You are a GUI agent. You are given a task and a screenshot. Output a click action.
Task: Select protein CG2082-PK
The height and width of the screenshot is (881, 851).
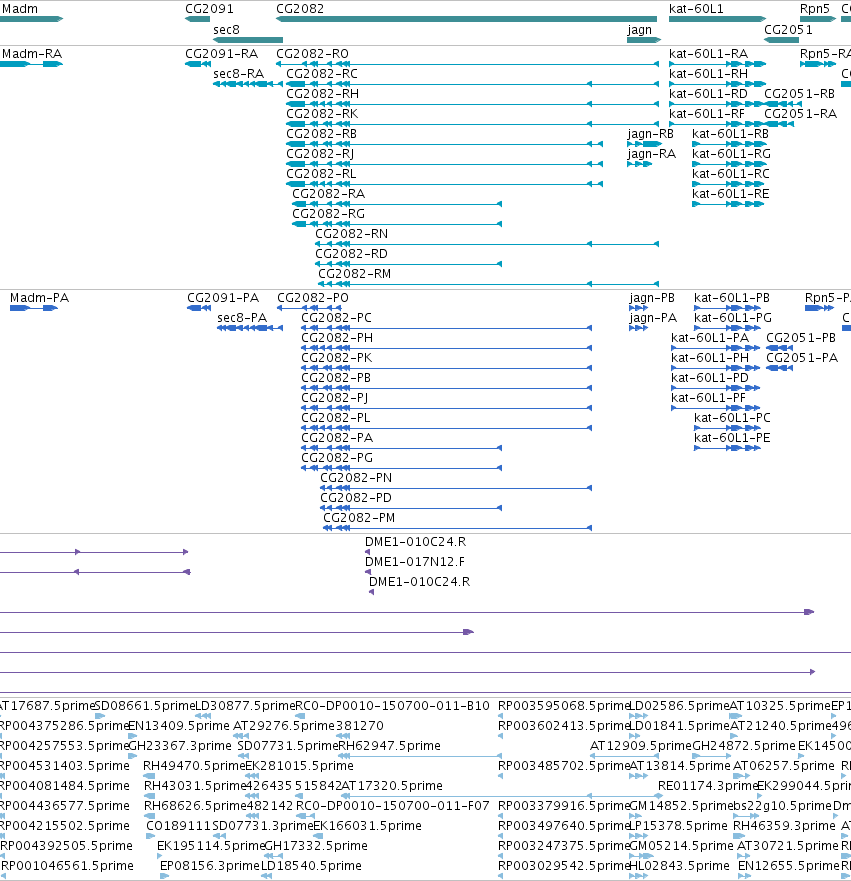coord(336,358)
